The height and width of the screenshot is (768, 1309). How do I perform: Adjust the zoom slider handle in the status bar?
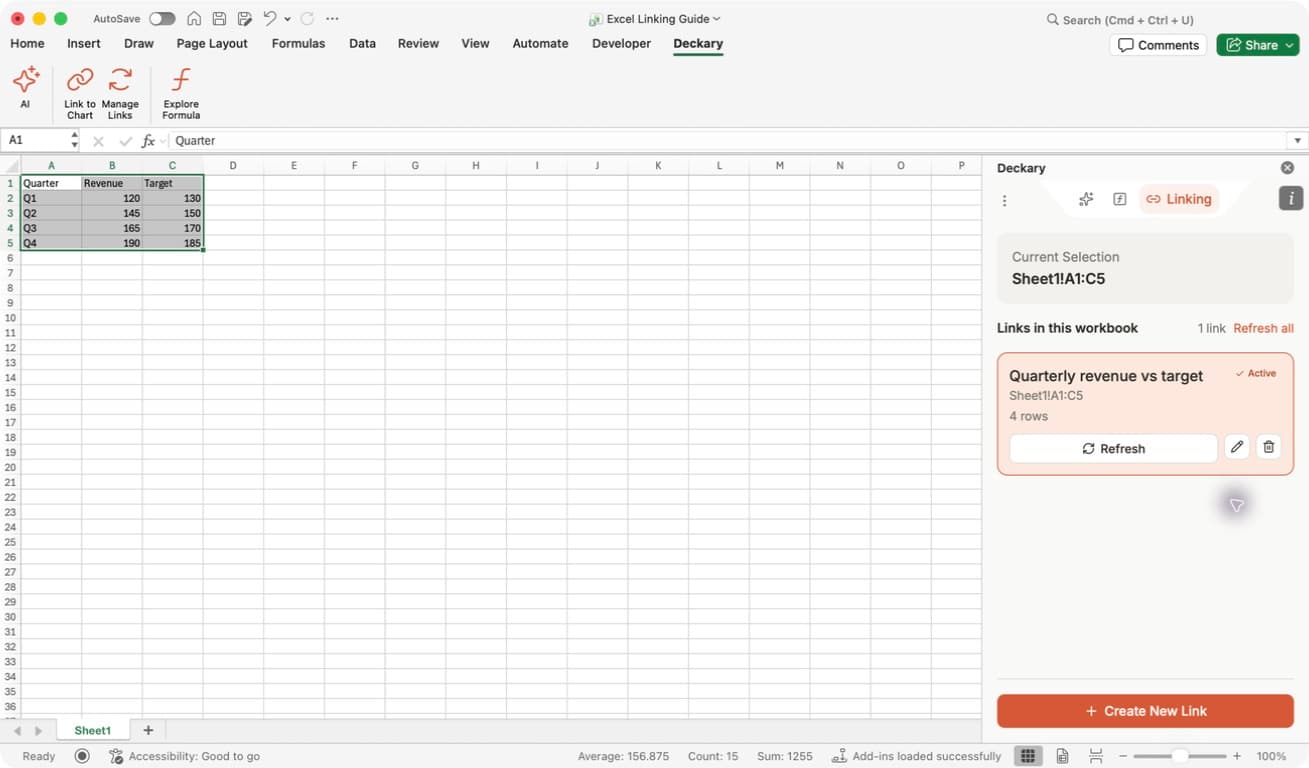(1180, 756)
